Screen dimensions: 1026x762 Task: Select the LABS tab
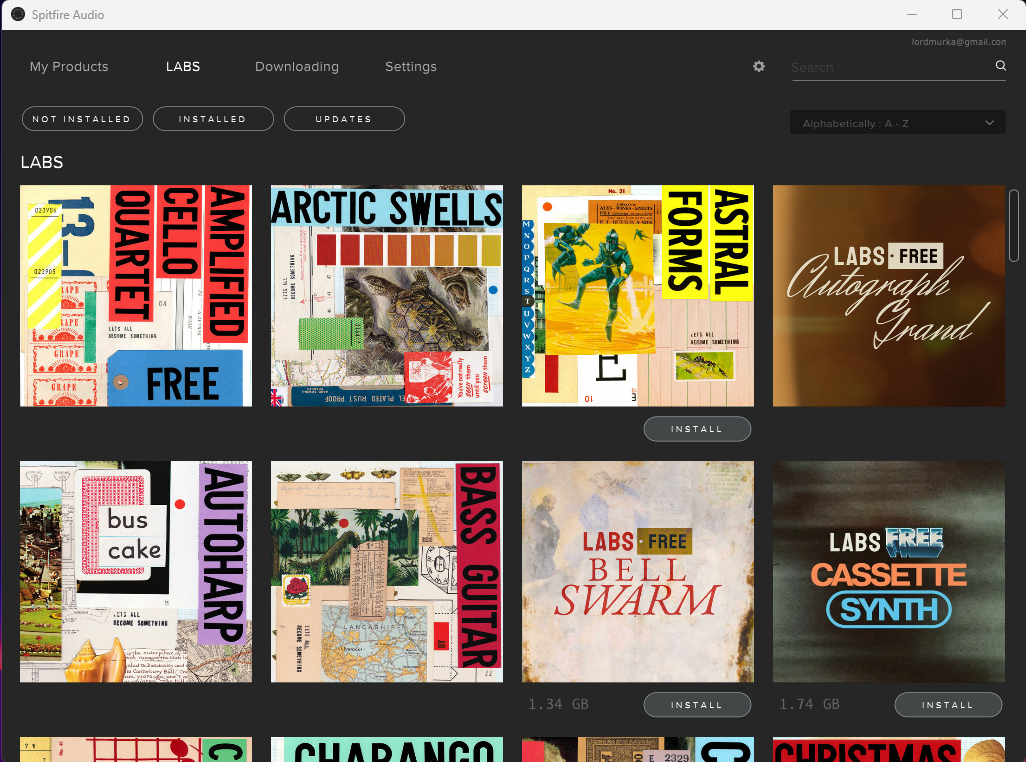click(183, 67)
